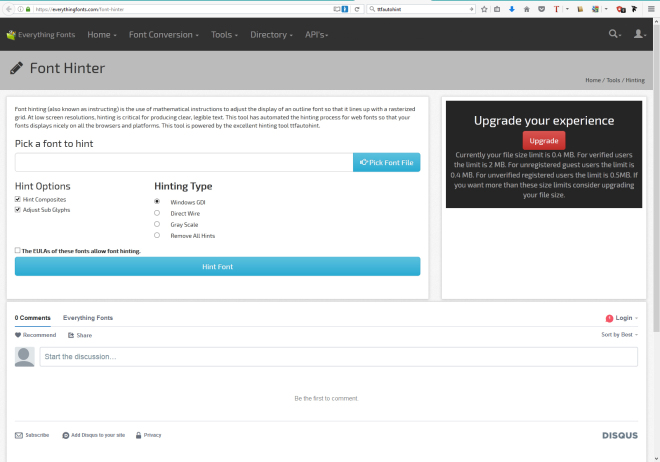Open dropdown arrow next to red T extension

tap(567, 9)
